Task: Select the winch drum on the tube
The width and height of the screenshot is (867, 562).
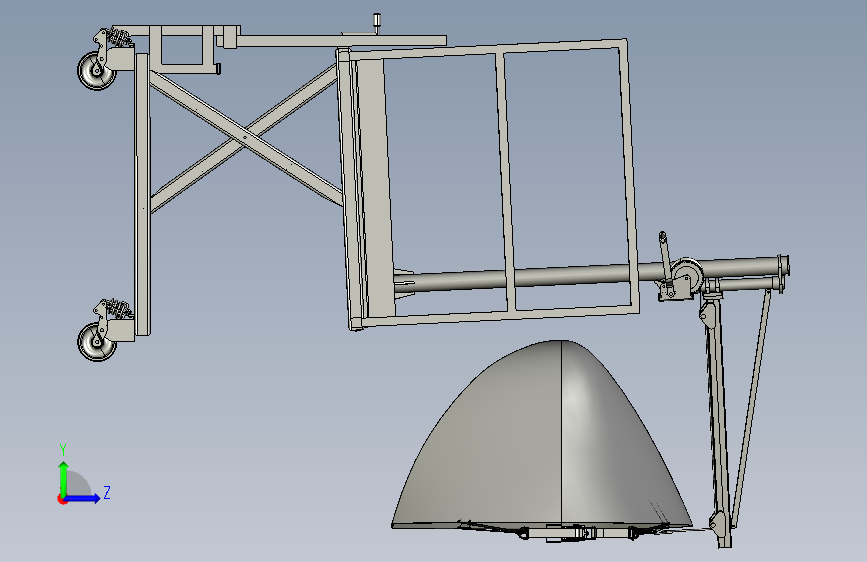Action: pyautogui.click(x=687, y=274)
